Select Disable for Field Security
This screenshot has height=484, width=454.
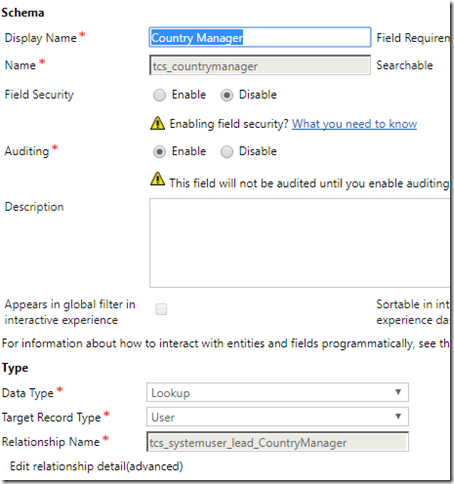227,95
